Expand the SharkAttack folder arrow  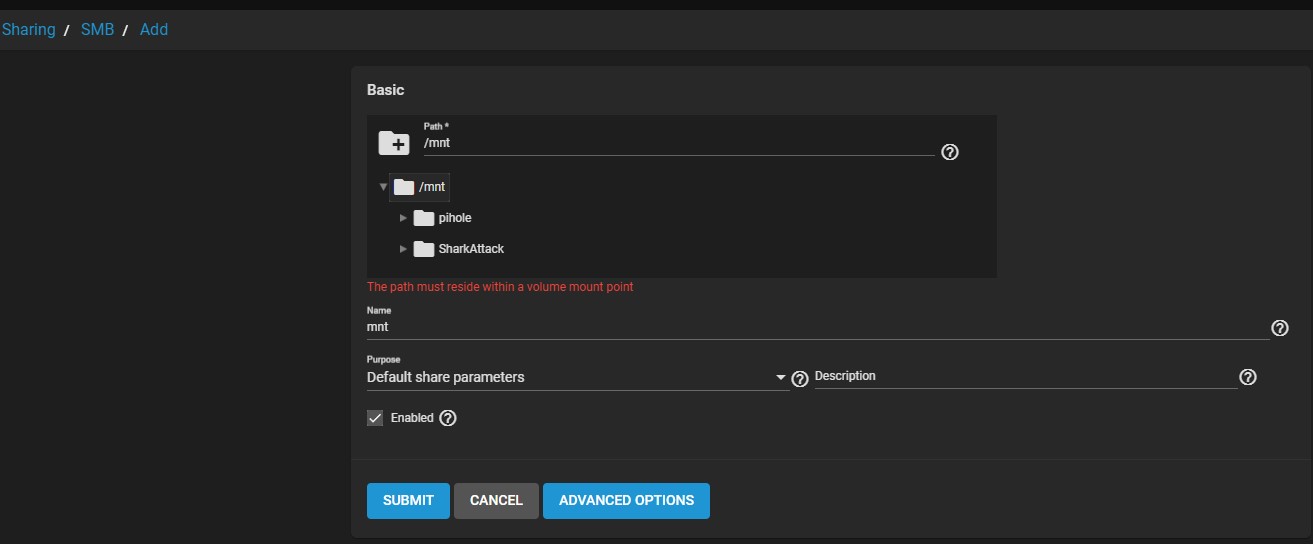404,249
